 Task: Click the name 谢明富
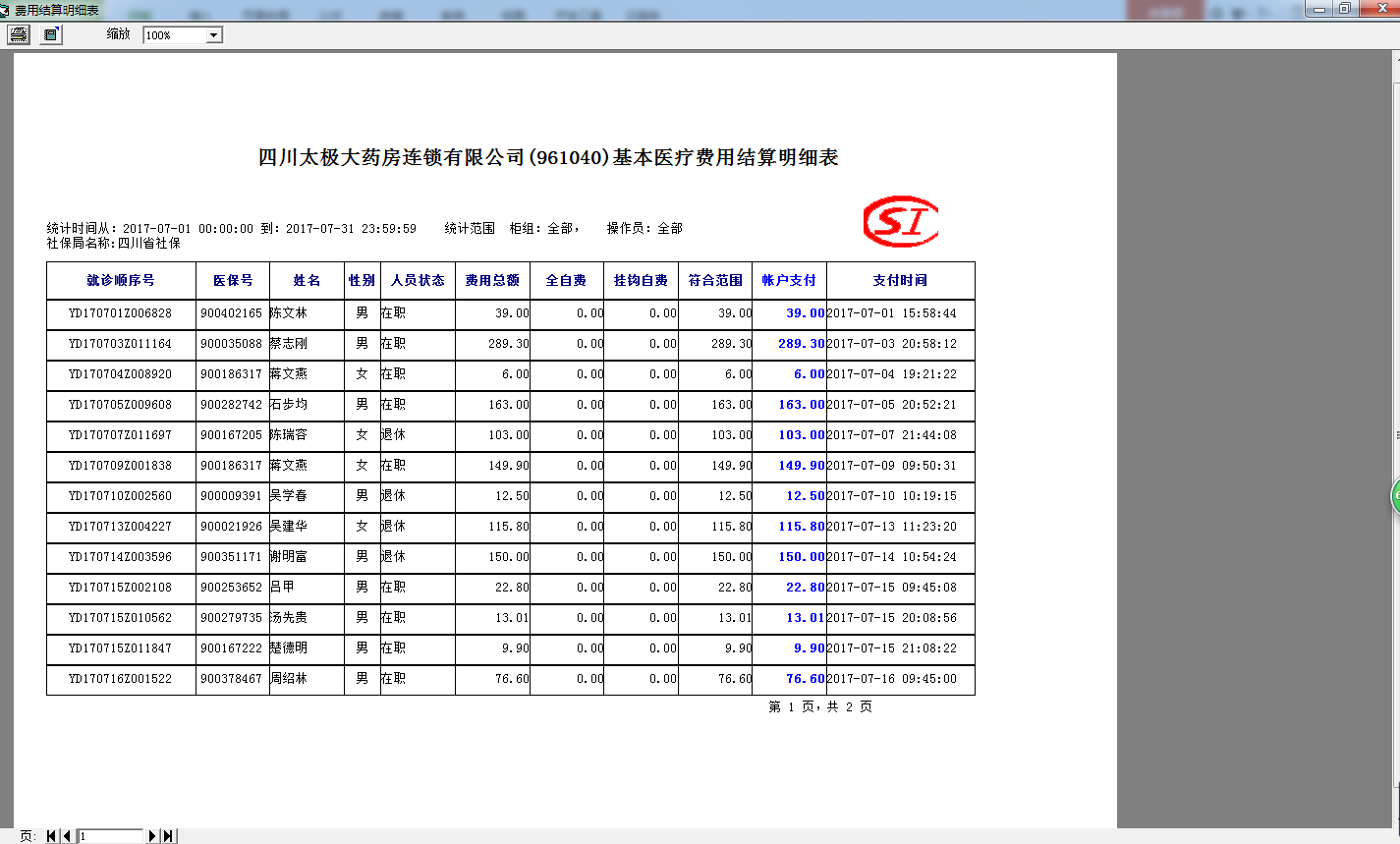pos(289,557)
